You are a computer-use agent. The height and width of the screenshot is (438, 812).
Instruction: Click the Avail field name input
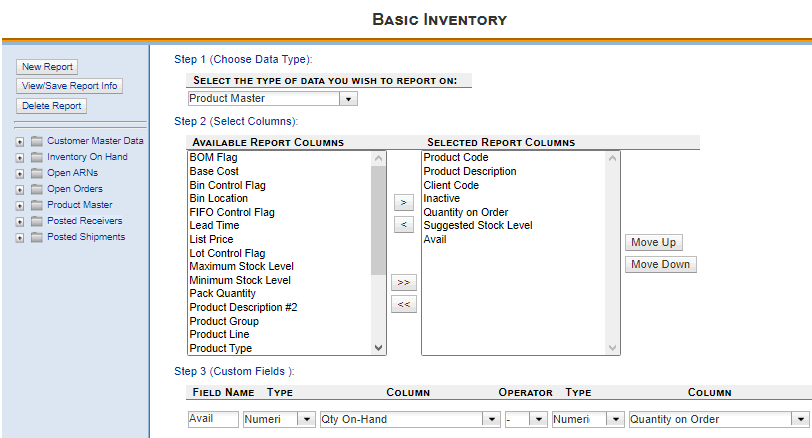click(x=213, y=419)
